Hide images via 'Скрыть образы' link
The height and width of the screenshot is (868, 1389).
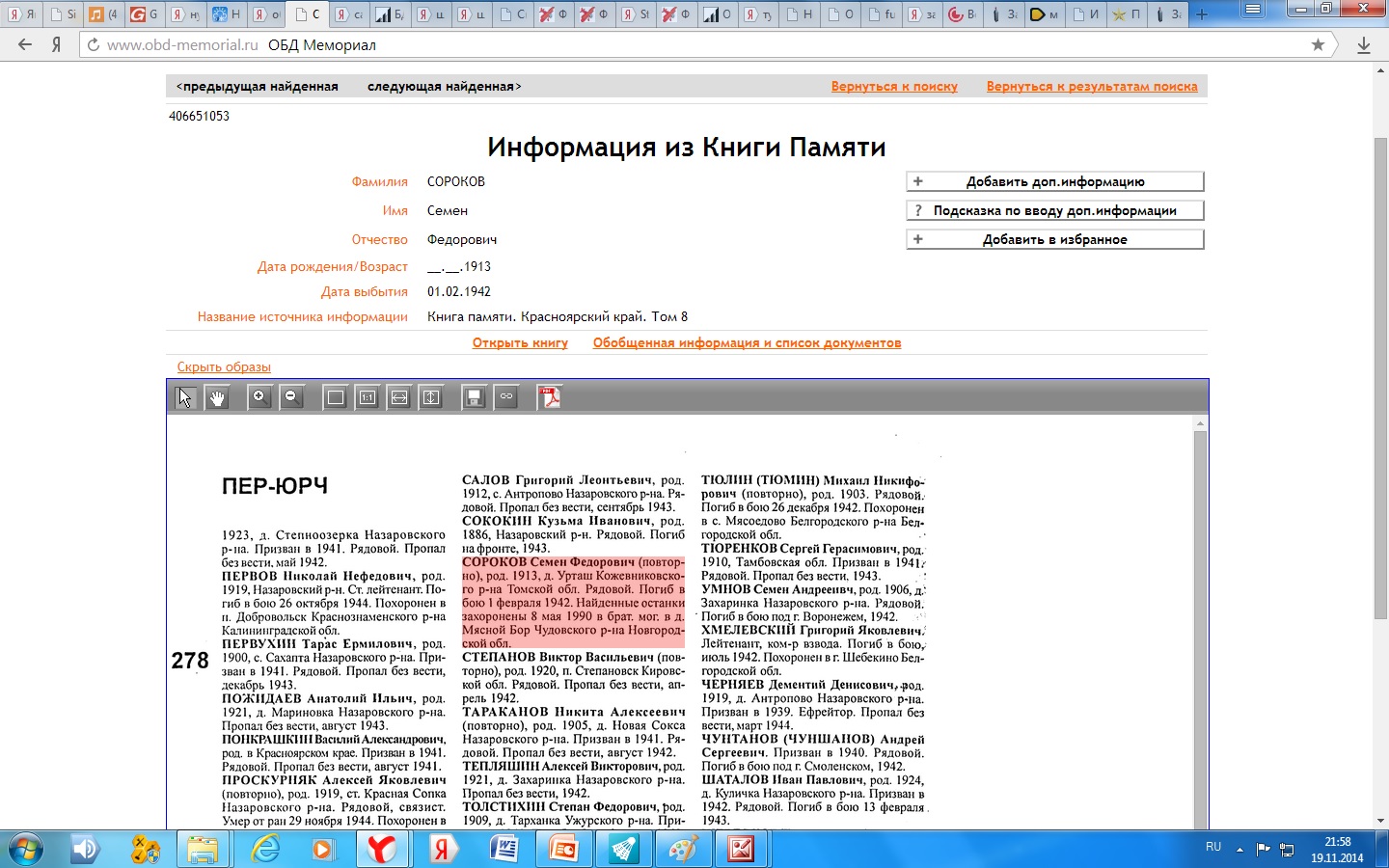pos(224,367)
